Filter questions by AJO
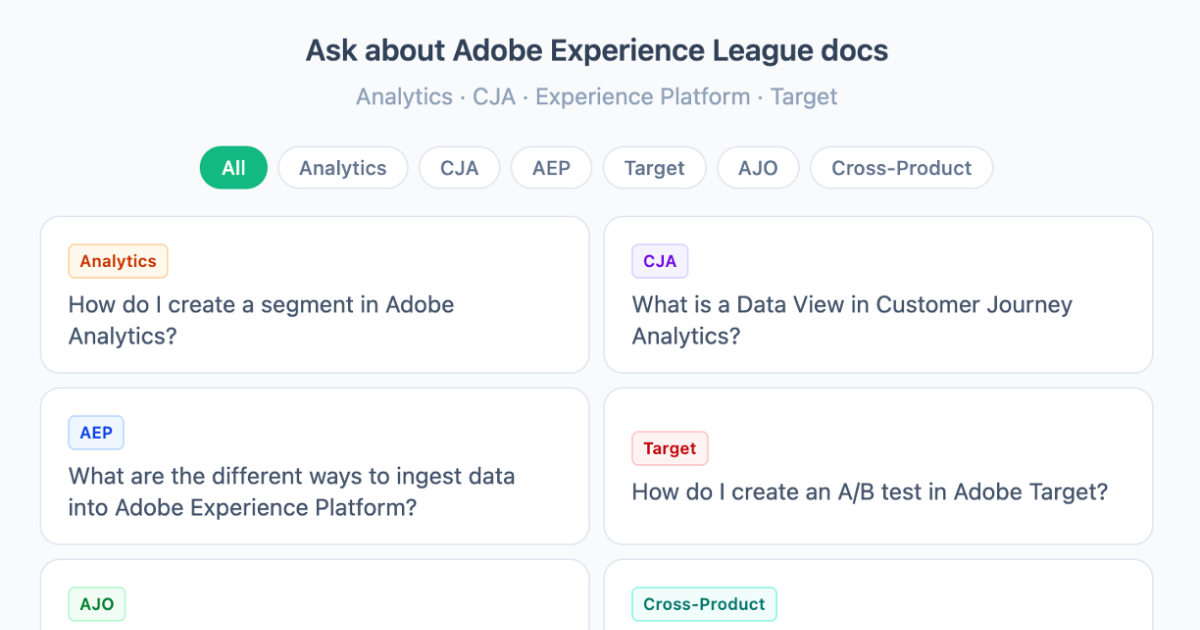This screenshot has height=630, width=1200. 758,168
